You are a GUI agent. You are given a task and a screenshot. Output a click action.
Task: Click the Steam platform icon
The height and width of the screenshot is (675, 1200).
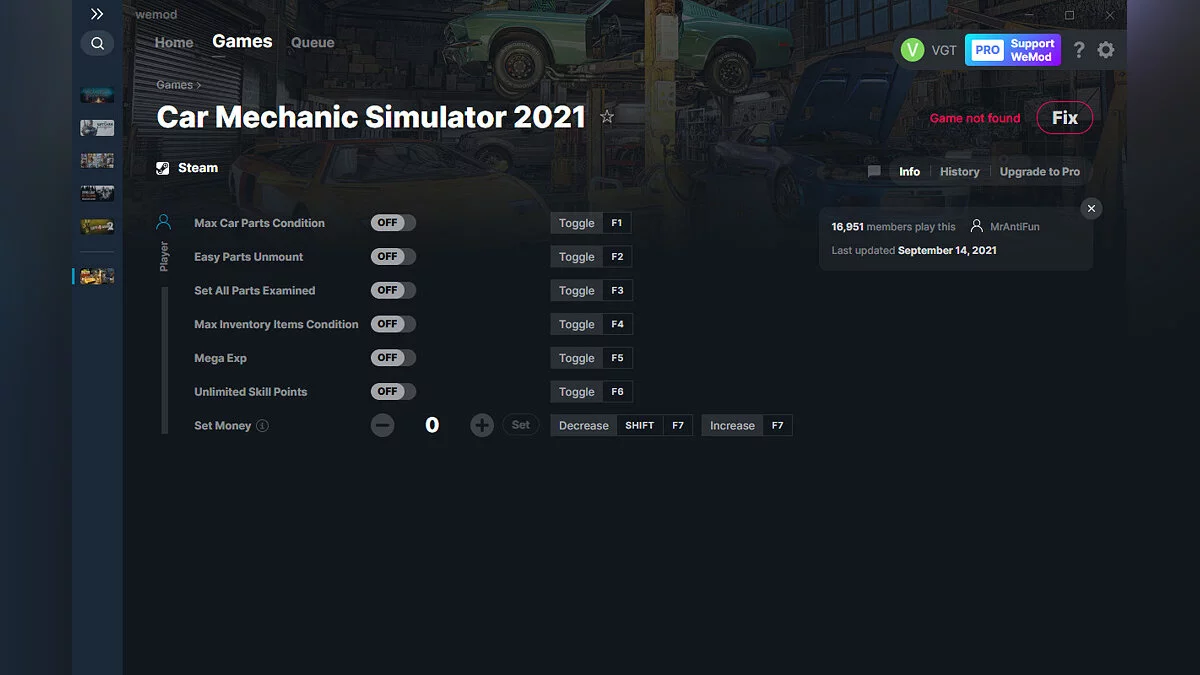click(x=162, y=167)
